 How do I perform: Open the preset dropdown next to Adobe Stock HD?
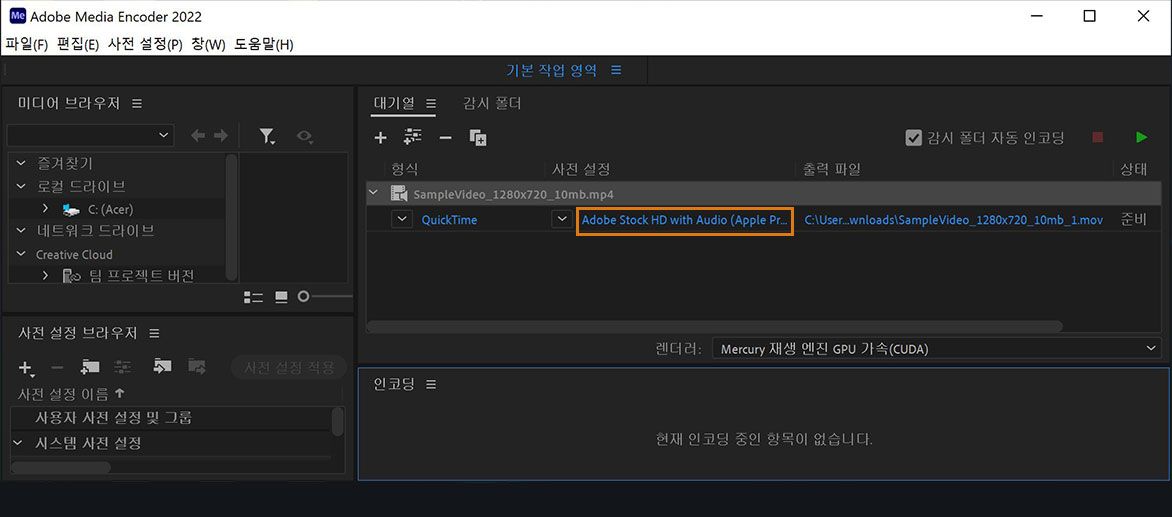pos(562,220)
